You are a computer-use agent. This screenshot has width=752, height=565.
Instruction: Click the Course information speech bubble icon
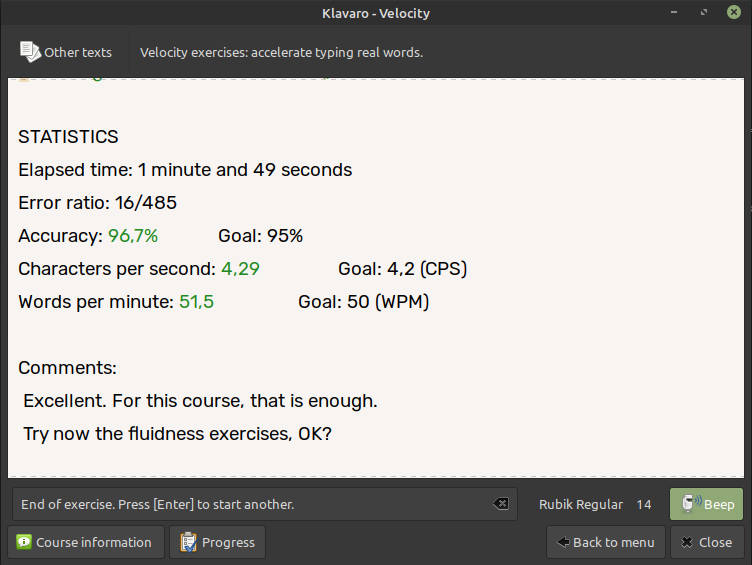[x=24, y=542]
